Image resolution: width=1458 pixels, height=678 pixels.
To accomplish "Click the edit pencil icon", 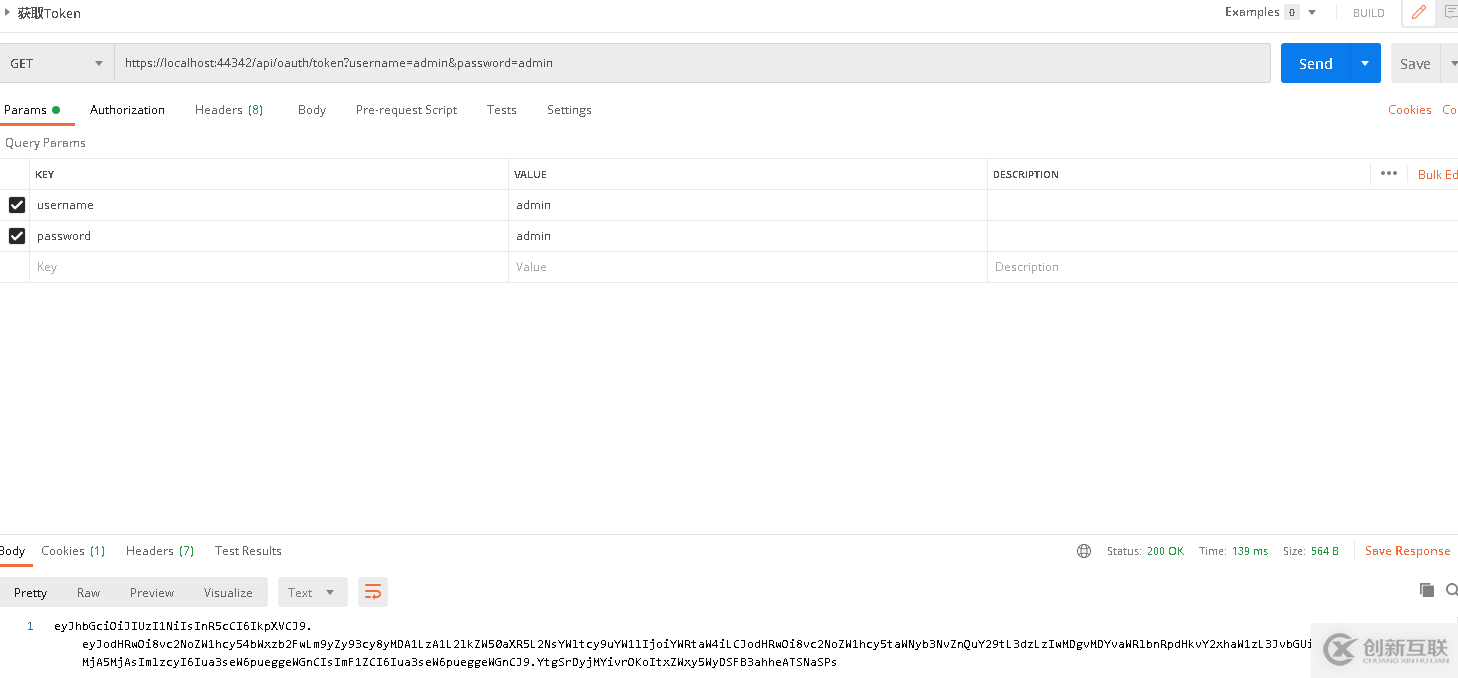I will (x=1418, y=13).
